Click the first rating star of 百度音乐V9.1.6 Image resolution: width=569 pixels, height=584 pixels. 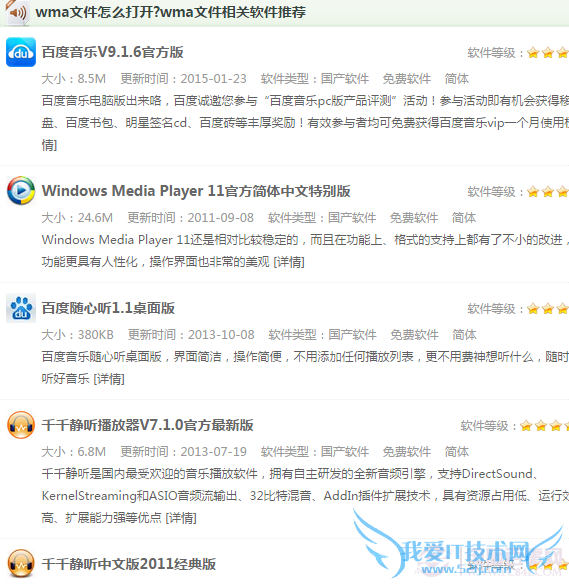point(533,53)
